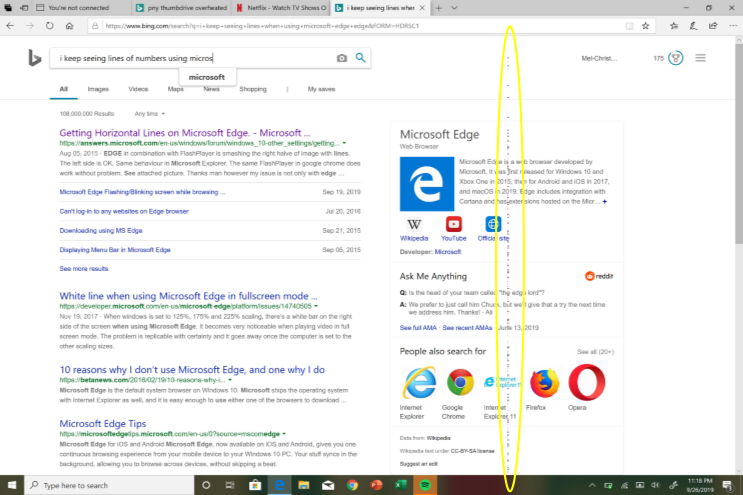The height and width of the screenshot is (495, 743).
Task: Open Displaying Menu Bar in Microsoft Edge link
Action: (x=115, y=250)
